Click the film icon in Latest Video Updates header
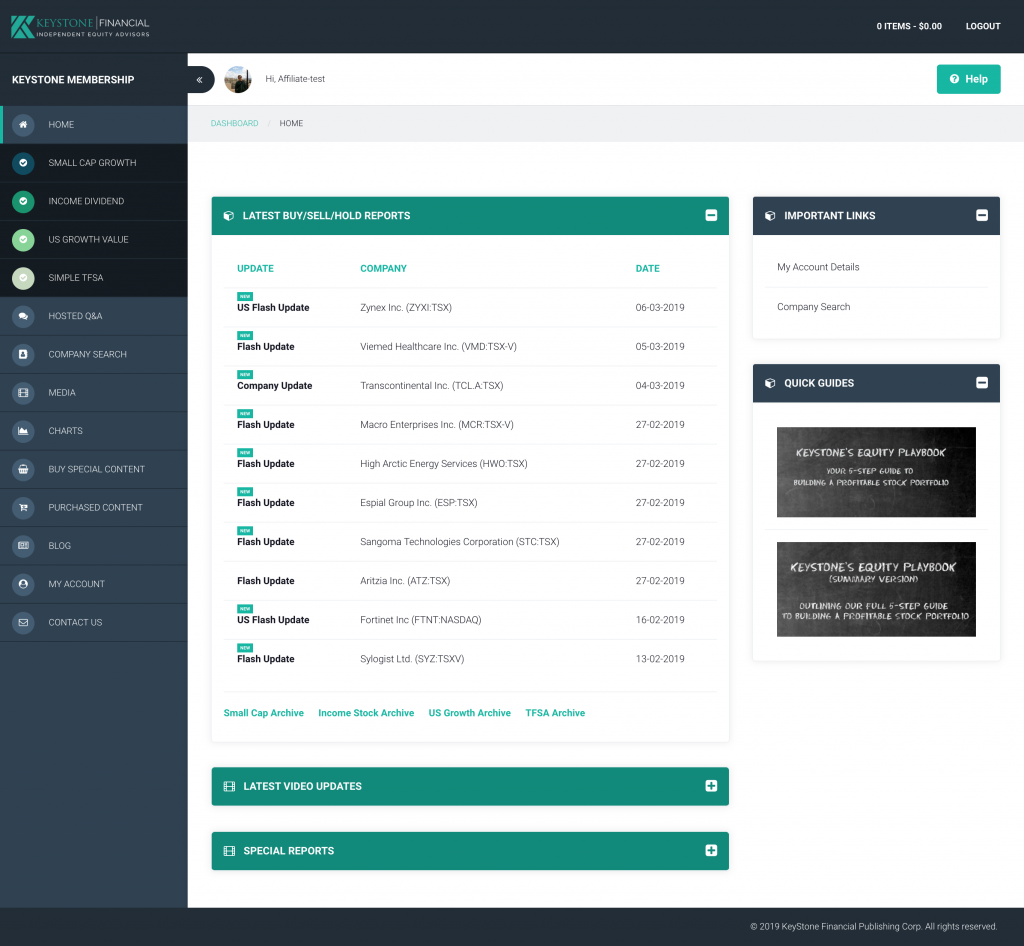 point(229,786)
